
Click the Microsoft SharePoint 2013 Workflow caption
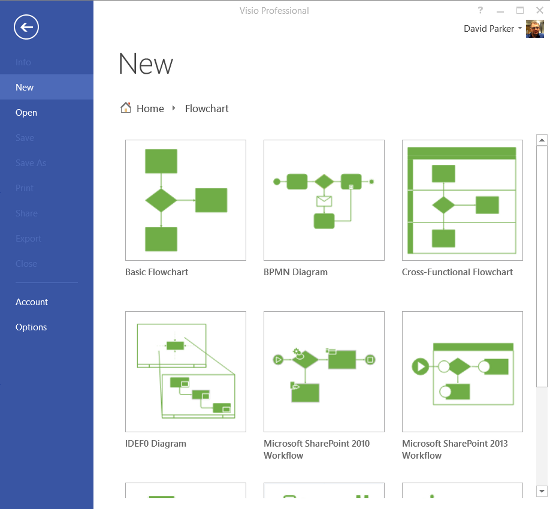point(455,450)
